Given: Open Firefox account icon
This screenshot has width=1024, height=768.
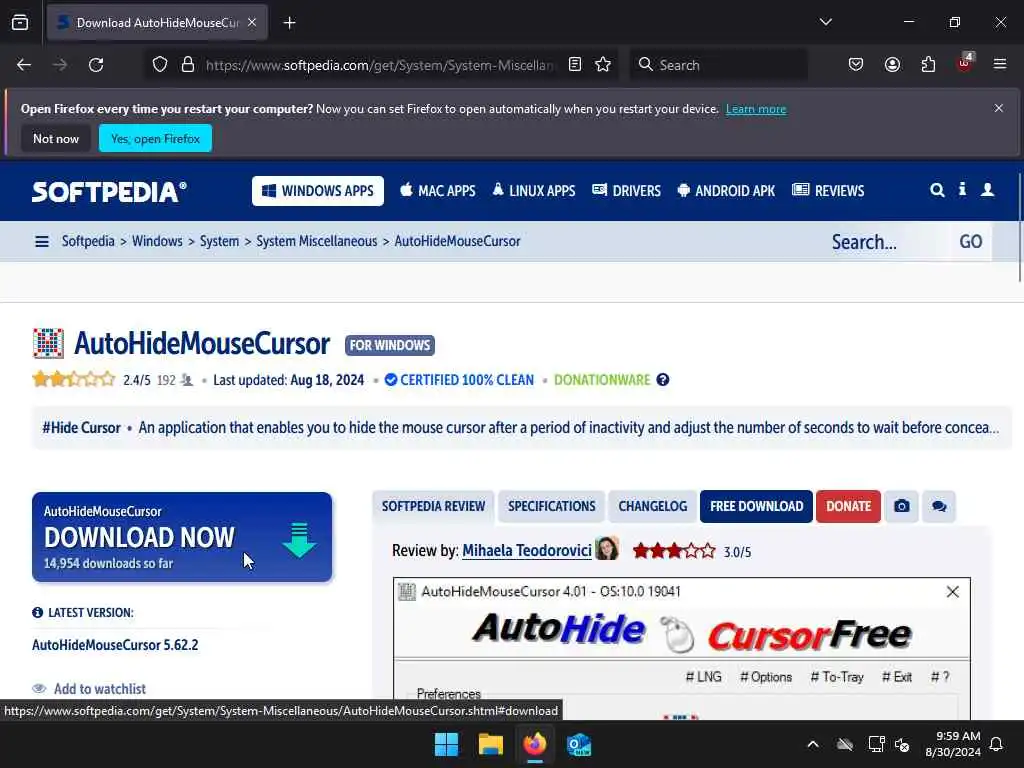Looking at the screenshot, I should point(892,65).
